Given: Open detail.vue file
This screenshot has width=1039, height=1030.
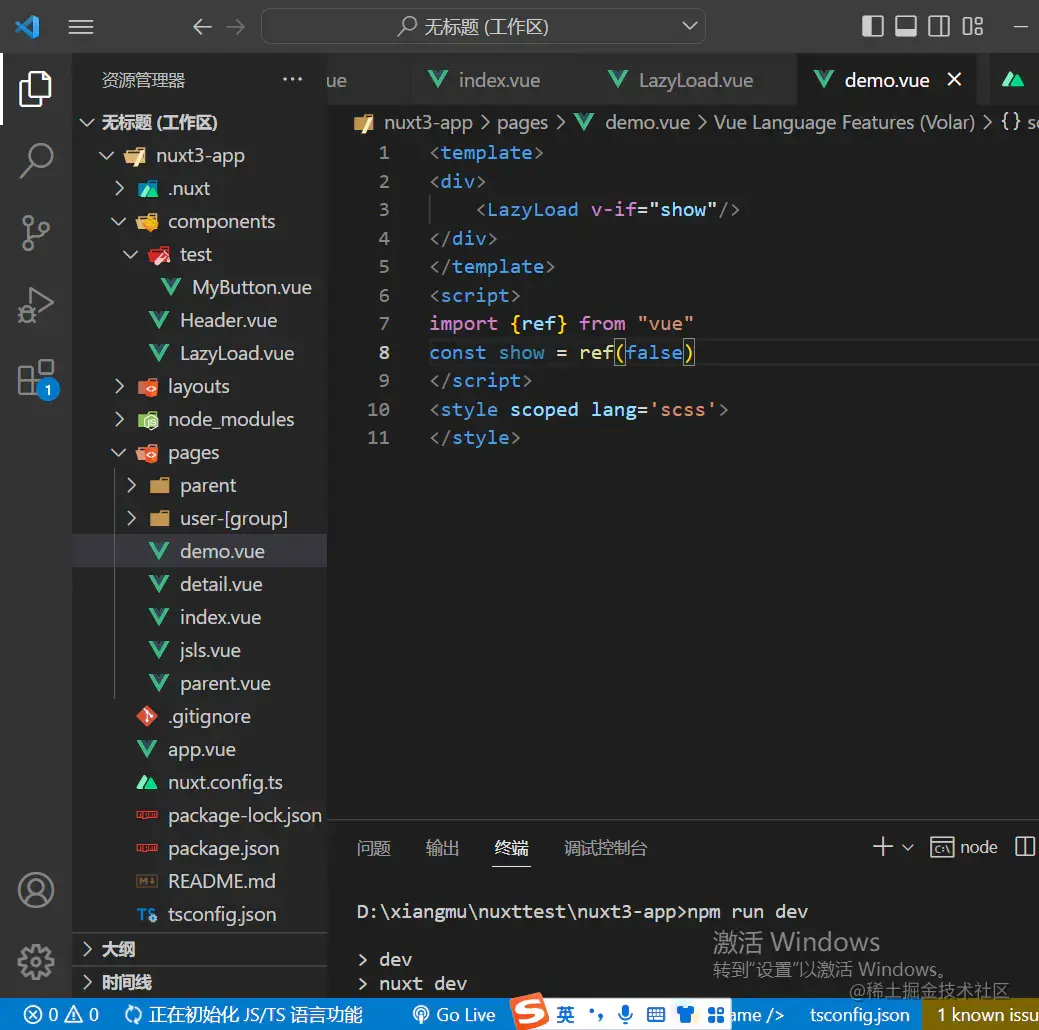Looking at the screenshot, I should (200, 585).
